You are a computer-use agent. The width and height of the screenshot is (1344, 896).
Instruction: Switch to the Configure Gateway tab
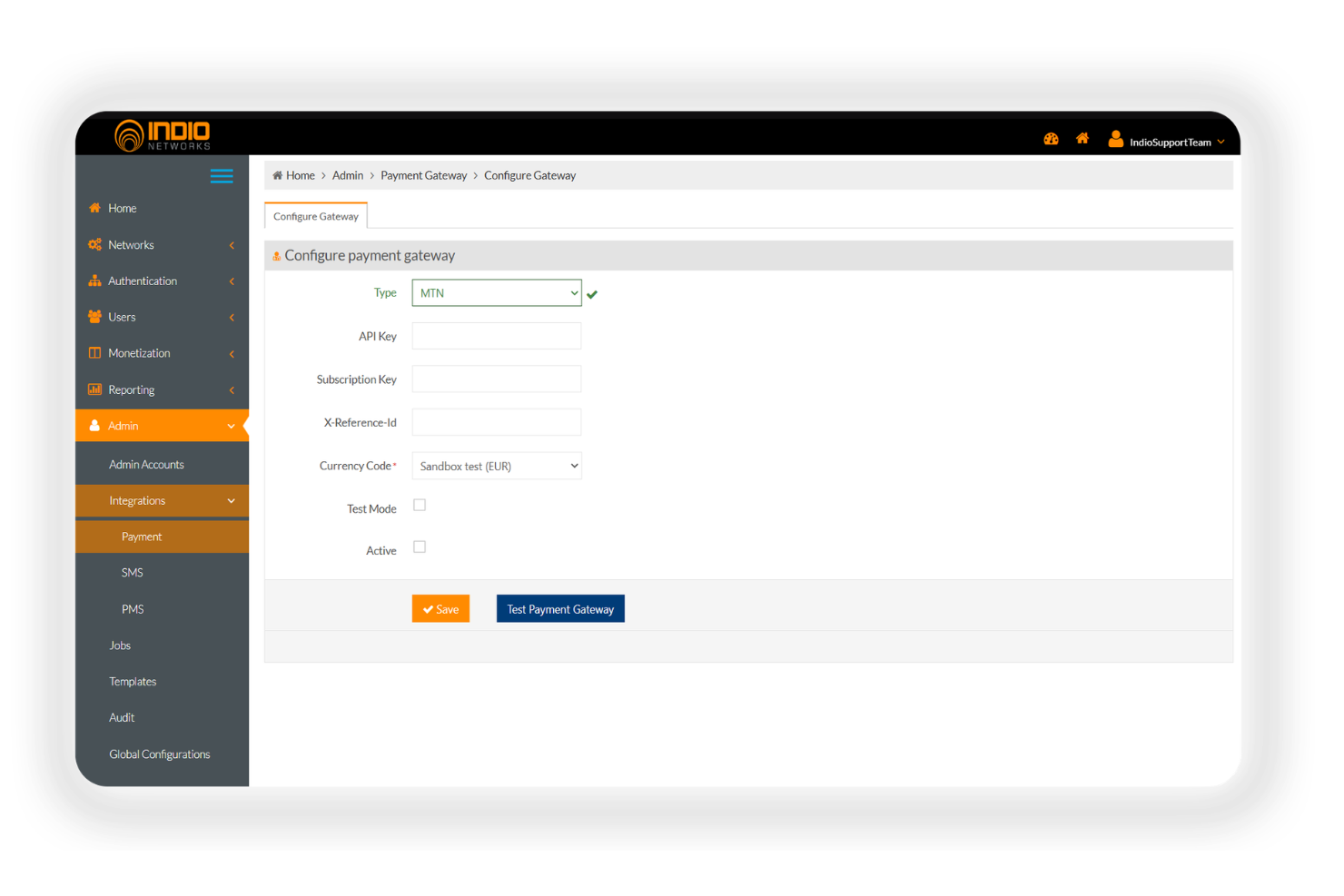point(315,215)
